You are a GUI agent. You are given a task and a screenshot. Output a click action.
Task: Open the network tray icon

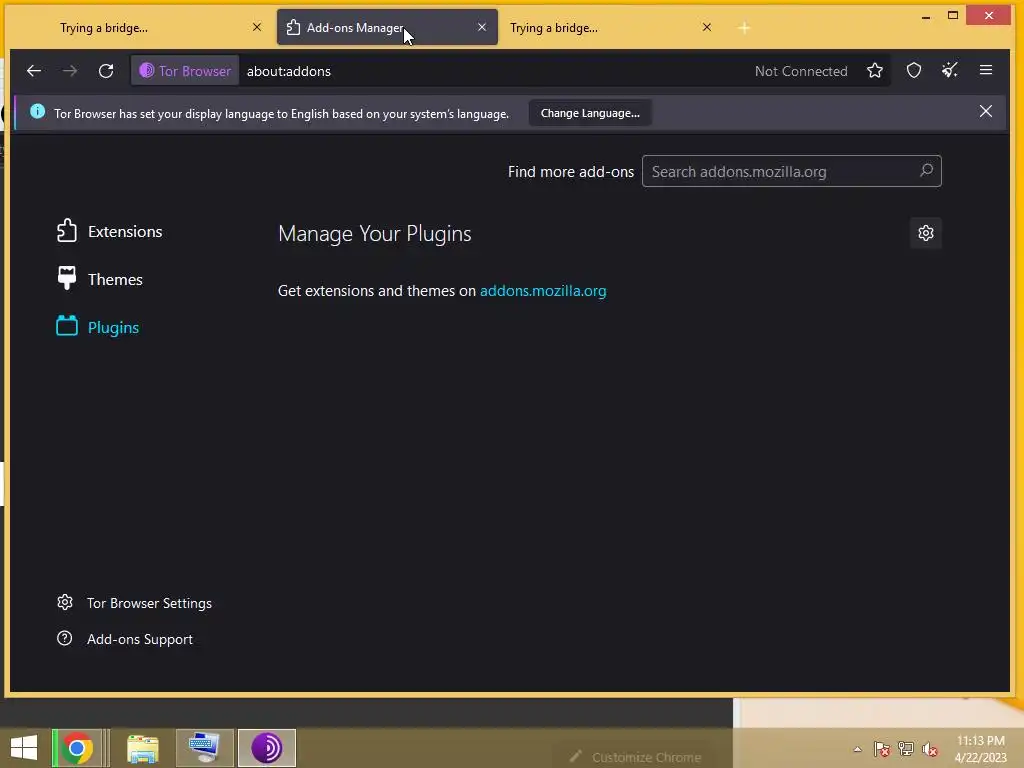(x=906, y=749)
